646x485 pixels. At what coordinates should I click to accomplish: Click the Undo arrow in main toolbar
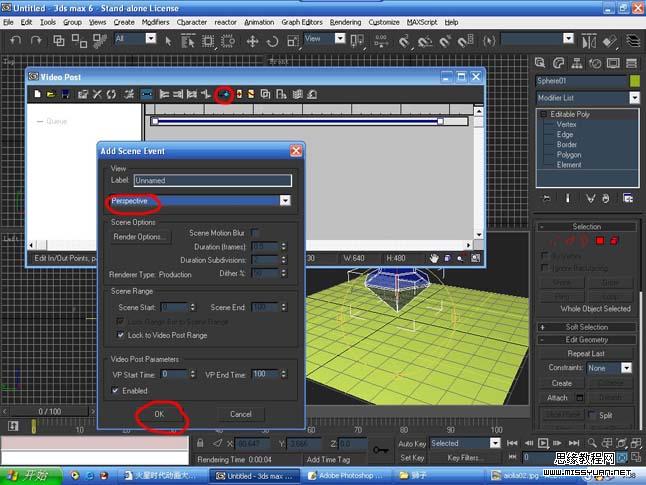(x=16, y=40)
